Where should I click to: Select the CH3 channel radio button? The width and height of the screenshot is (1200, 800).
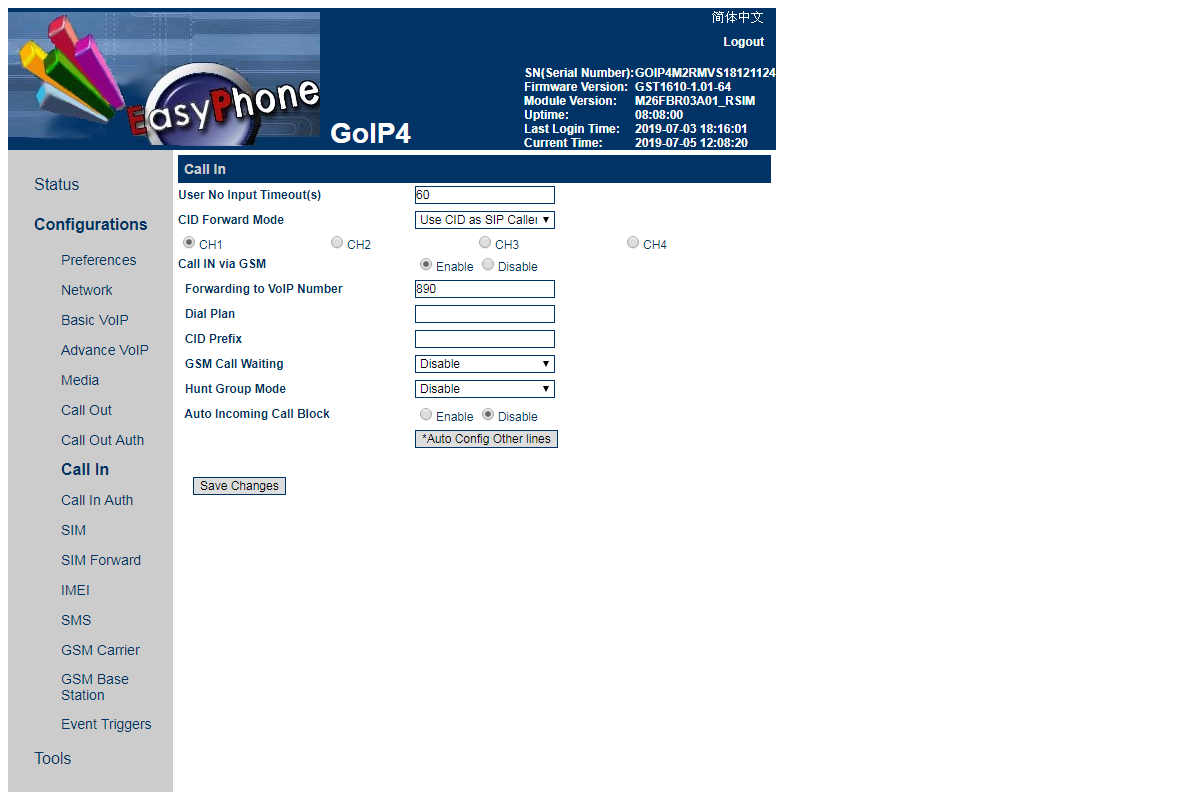(485, 243)
